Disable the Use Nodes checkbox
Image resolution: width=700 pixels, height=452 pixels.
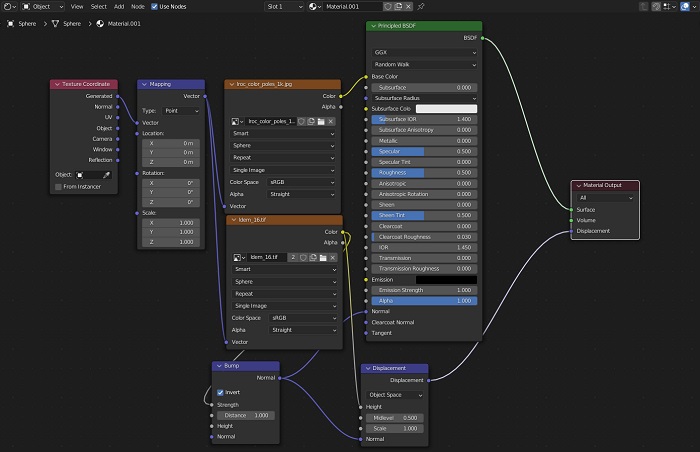(x=153, y=6)
